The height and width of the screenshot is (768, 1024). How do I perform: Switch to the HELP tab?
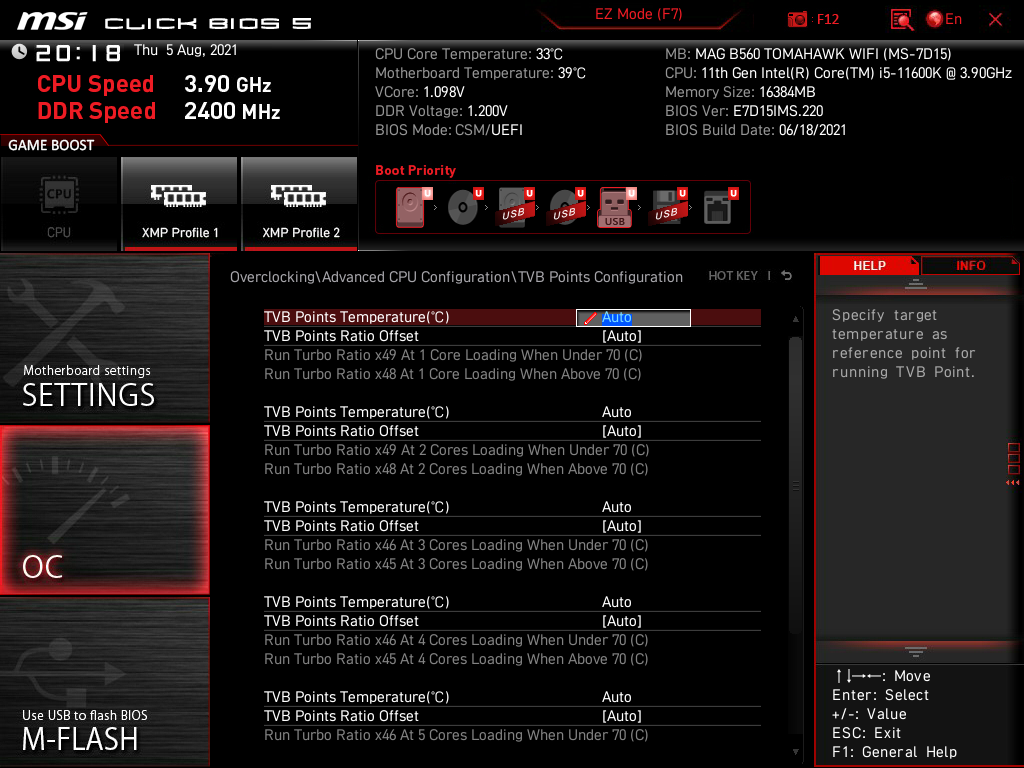coord(869,266)
